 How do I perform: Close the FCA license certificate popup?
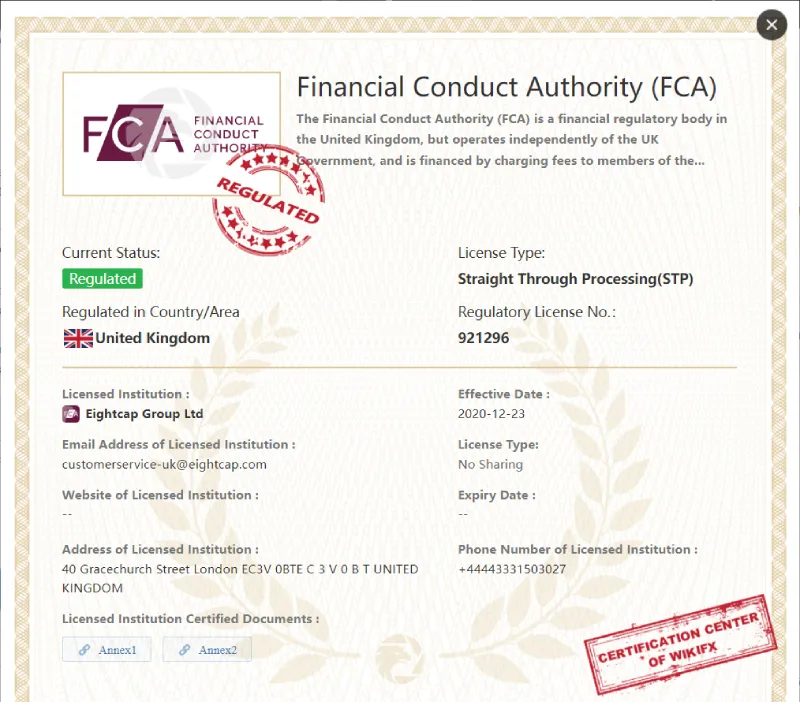click(771, 24)
